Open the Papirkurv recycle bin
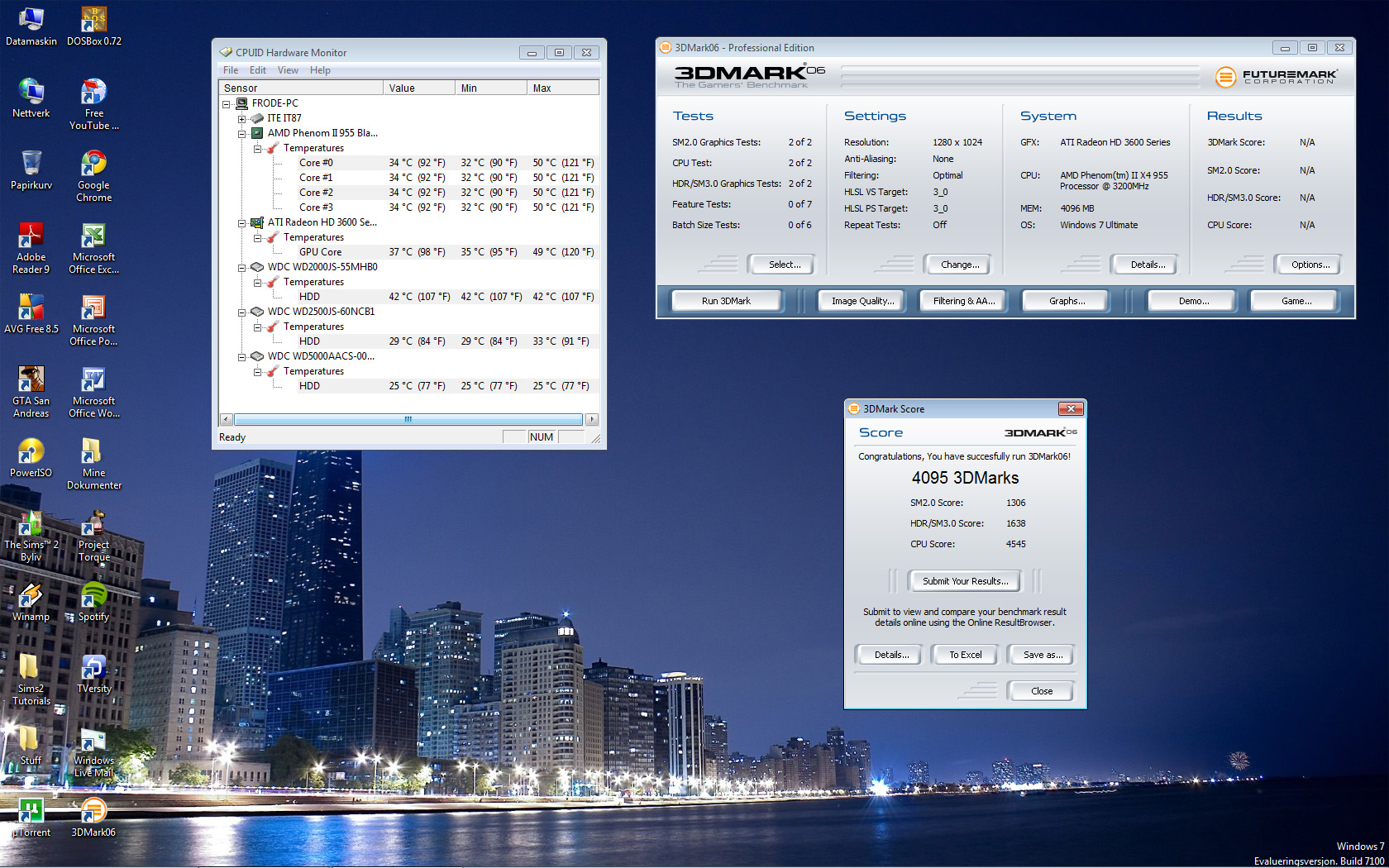Screen dimensions: 1389x868 (x=31, y=169)
